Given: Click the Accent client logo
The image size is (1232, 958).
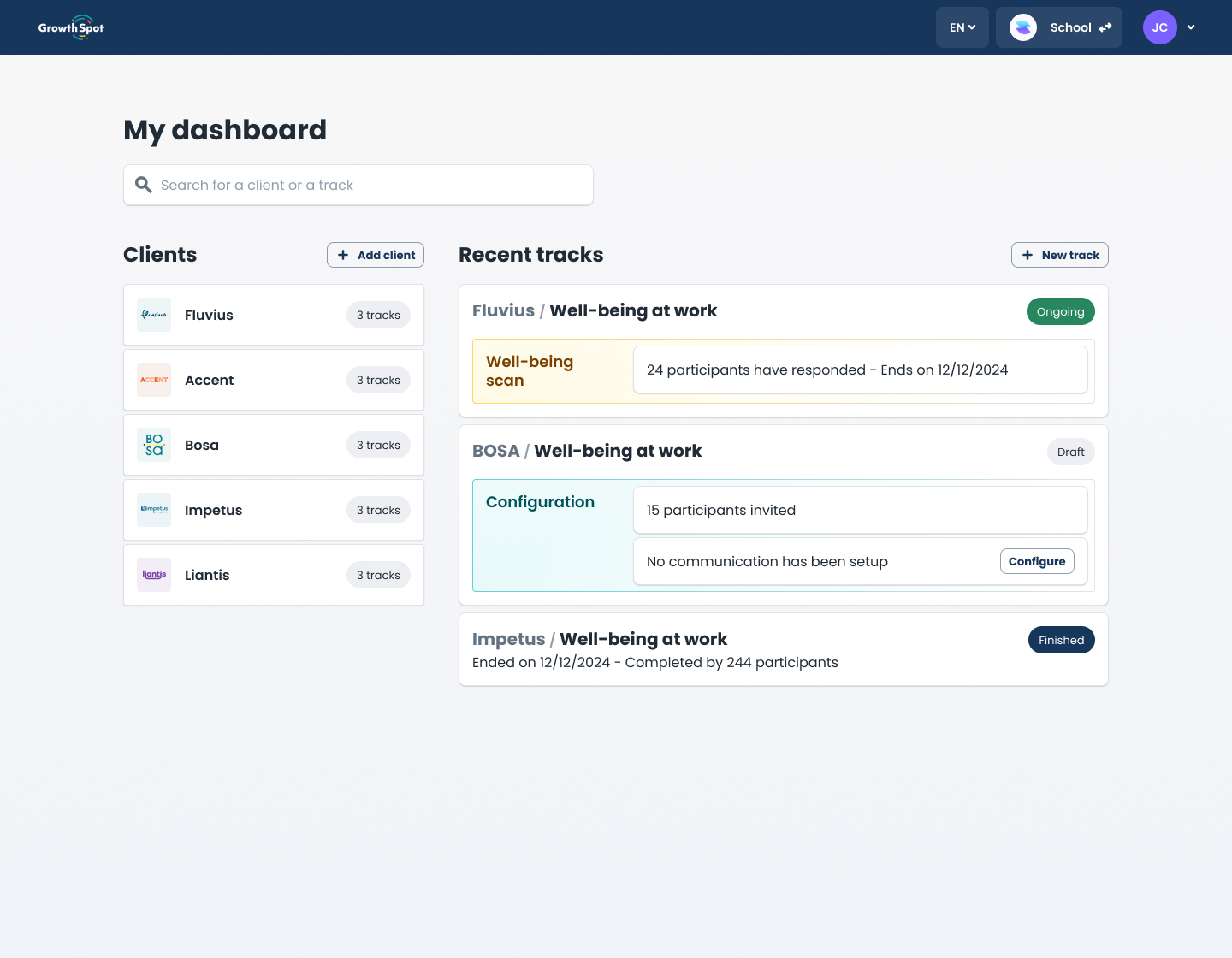Looking at the screenshot, I should coord(154,380).
